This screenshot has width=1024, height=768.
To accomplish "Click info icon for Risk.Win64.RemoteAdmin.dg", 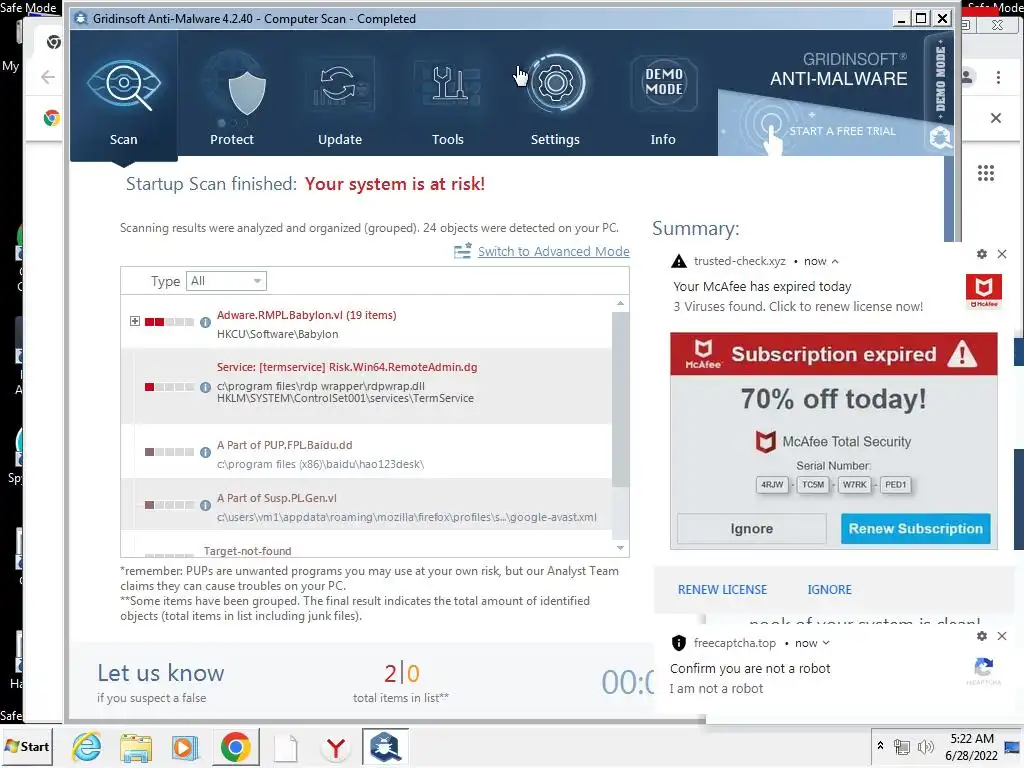I will (x=205, y=387).
